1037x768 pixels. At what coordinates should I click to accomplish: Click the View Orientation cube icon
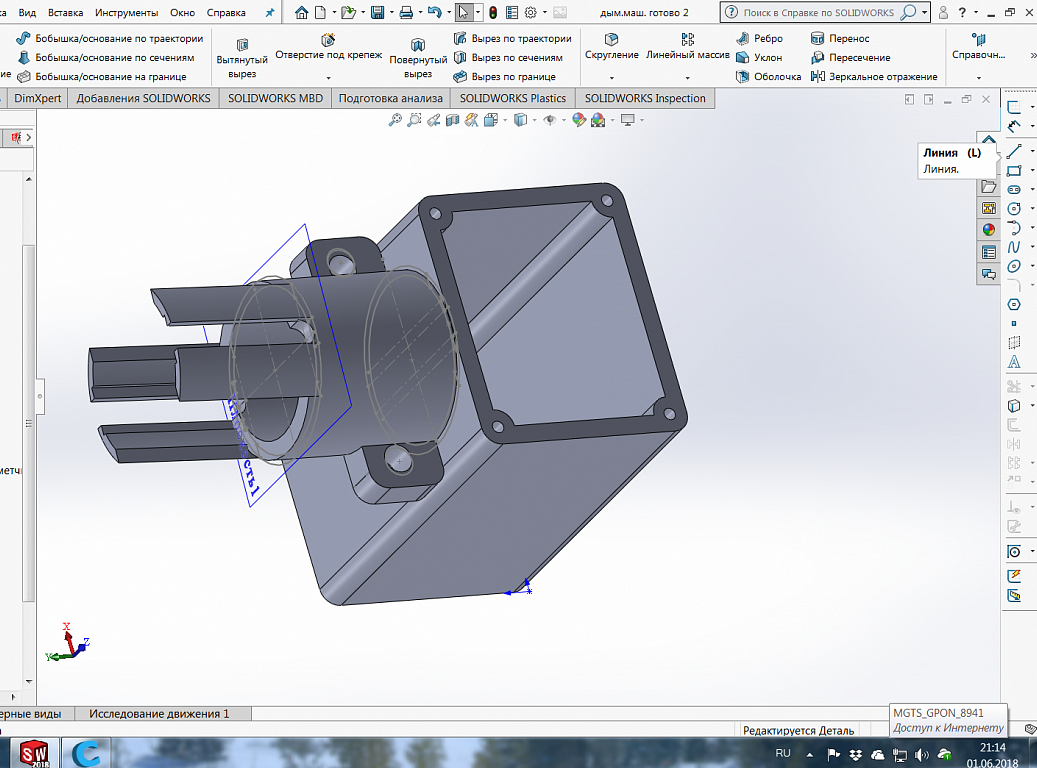491,120
